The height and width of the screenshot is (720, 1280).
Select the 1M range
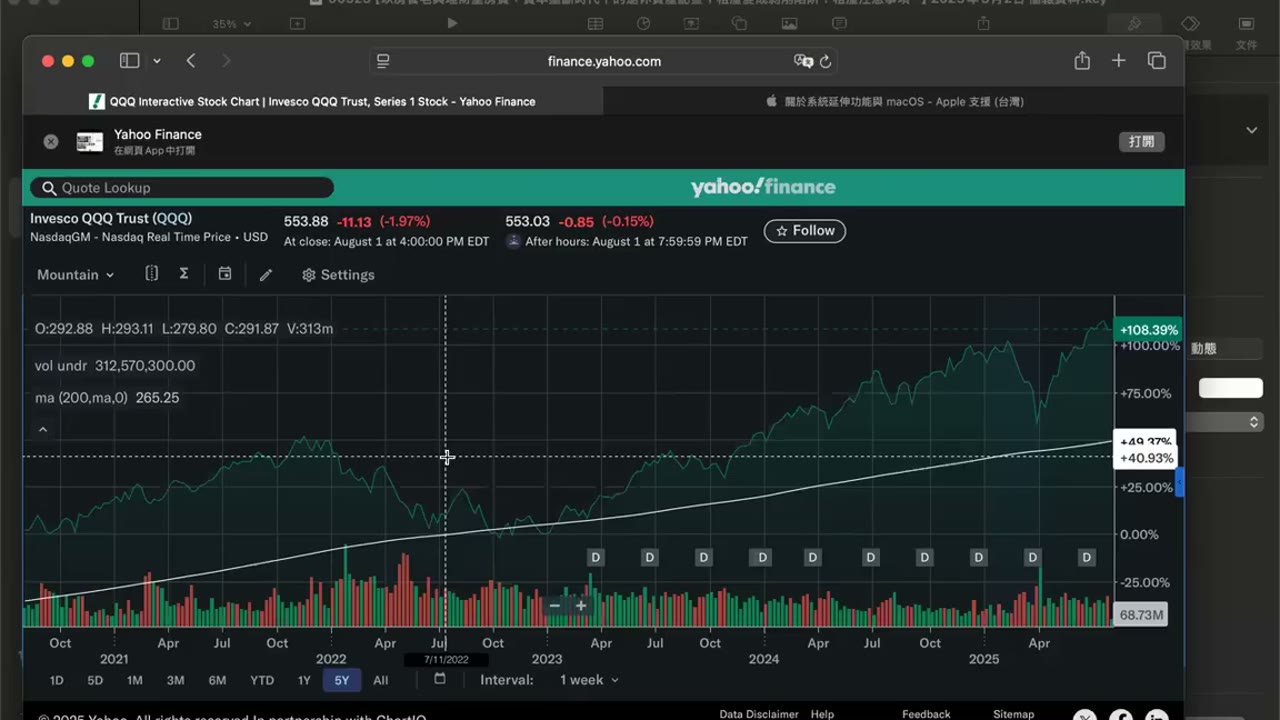[134, 680]
